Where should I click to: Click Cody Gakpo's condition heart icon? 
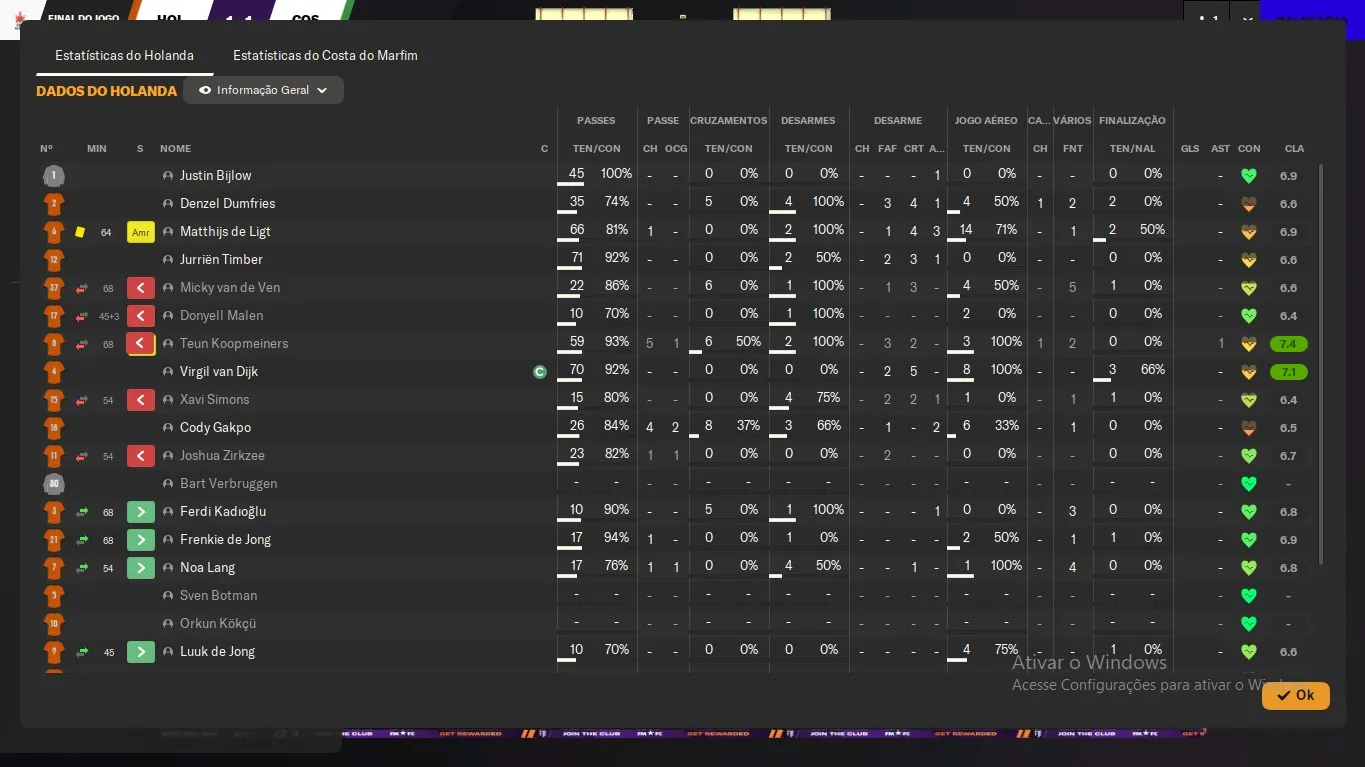1248,428
